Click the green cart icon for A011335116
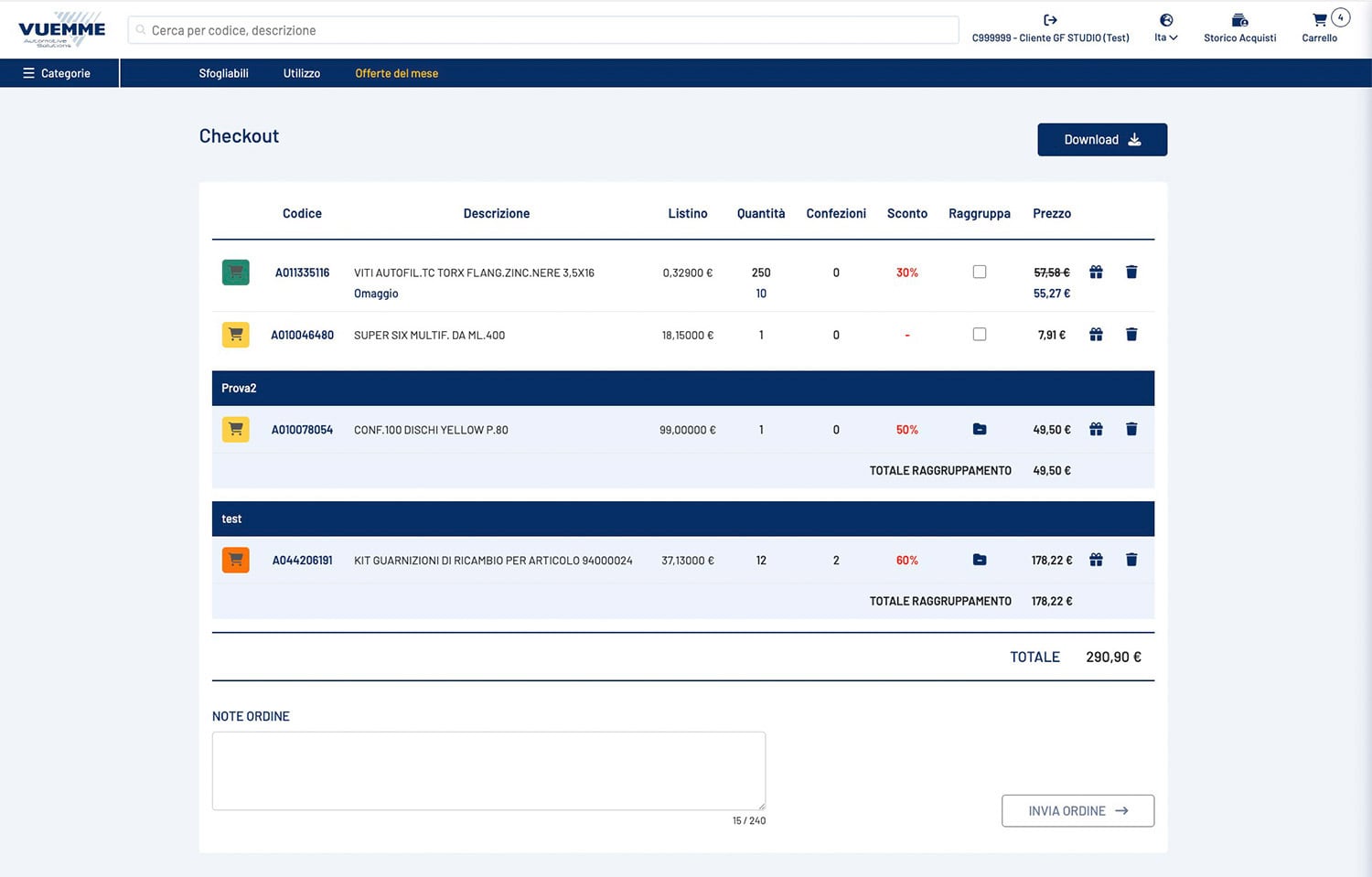This screenshot has width=1372, height=877. tap(235, 273)
